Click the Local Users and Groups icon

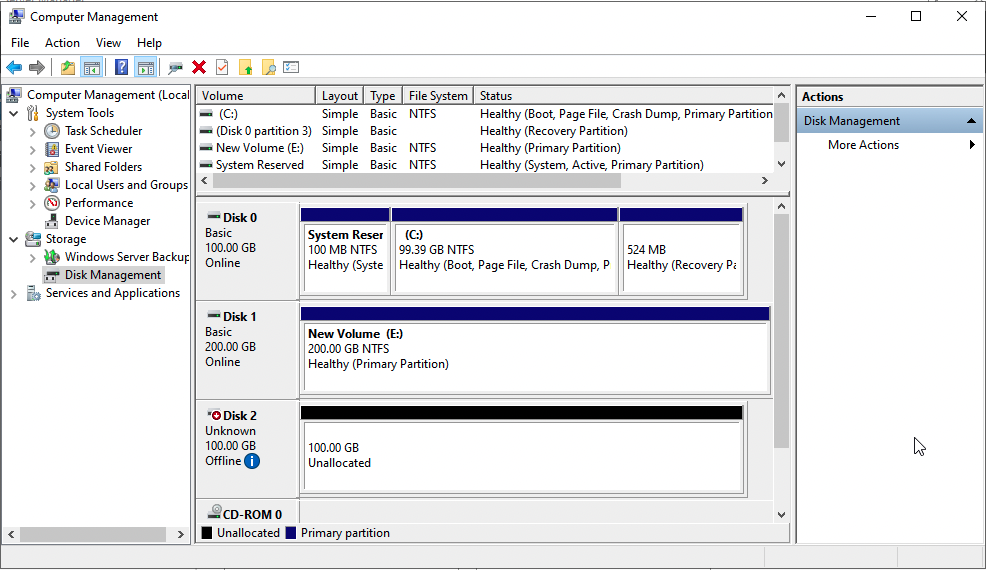52,185
